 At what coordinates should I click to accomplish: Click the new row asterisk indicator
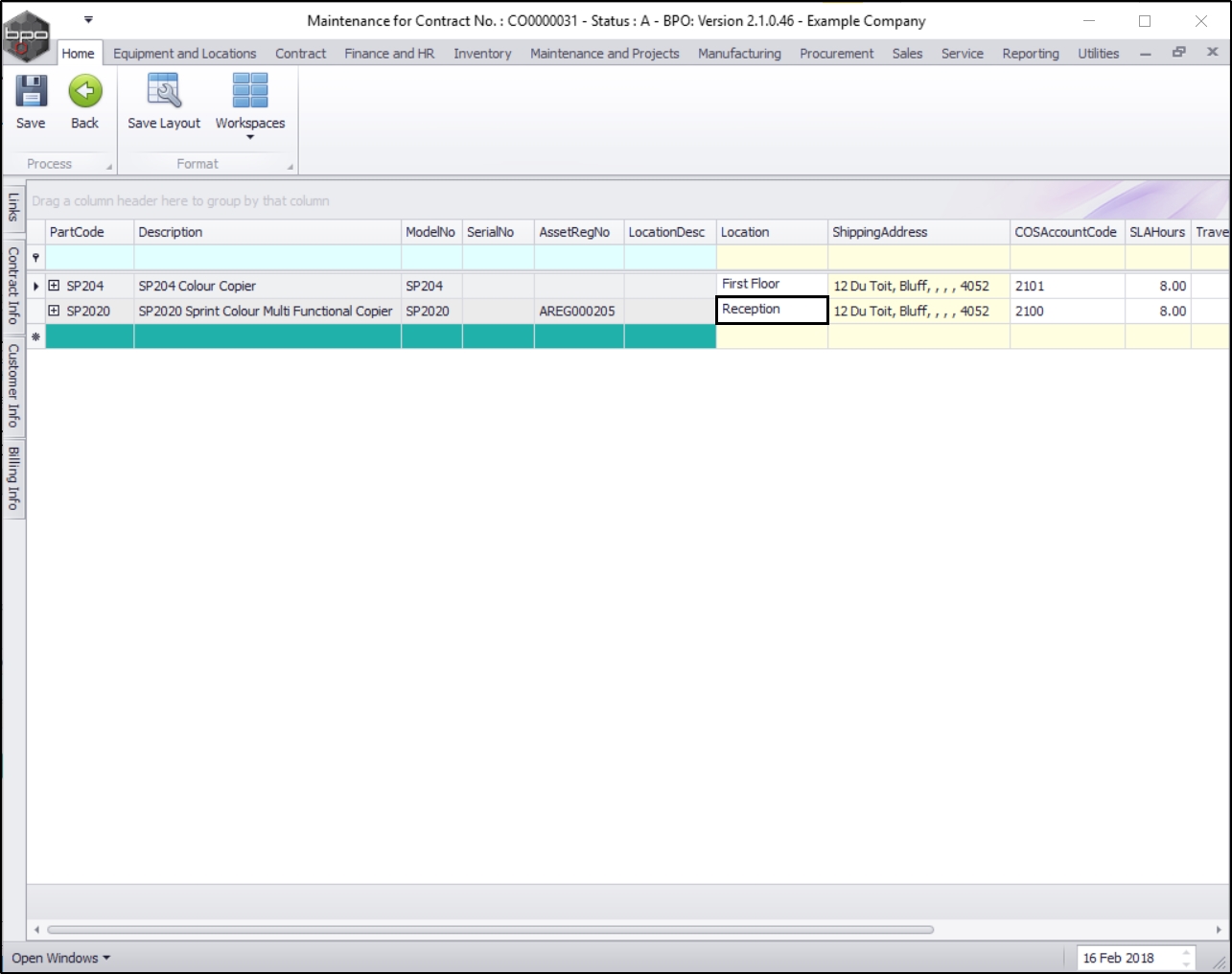click(x=35, y=336)
